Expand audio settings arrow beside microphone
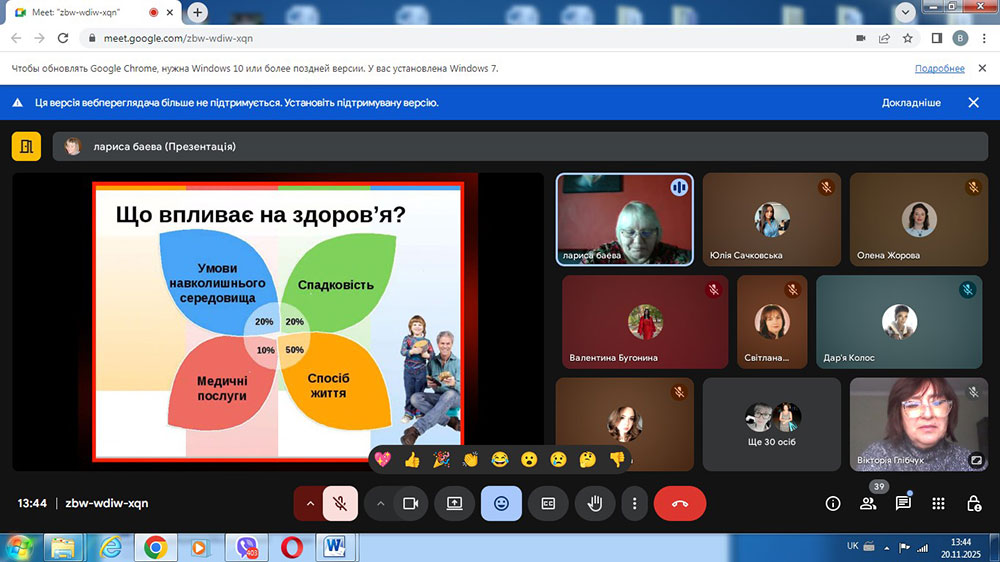The width and height of the screenshot is (1000, 562). tap(308, 504)
